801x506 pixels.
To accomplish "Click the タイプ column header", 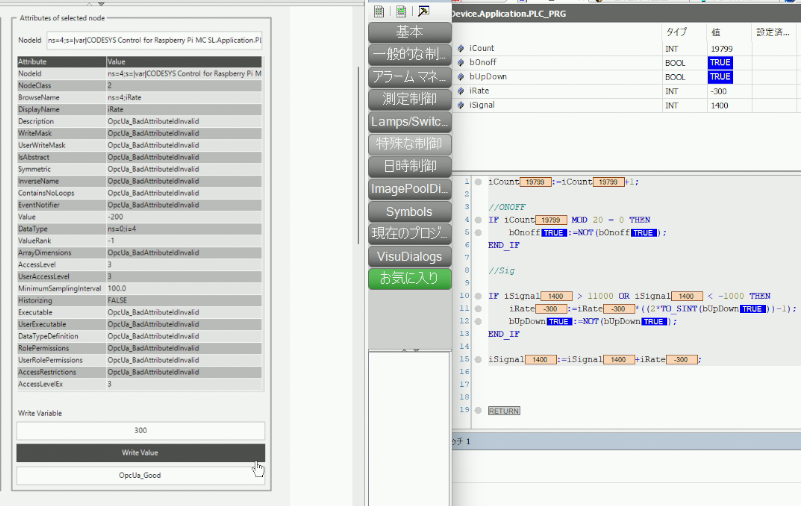I will pos(676,32).
